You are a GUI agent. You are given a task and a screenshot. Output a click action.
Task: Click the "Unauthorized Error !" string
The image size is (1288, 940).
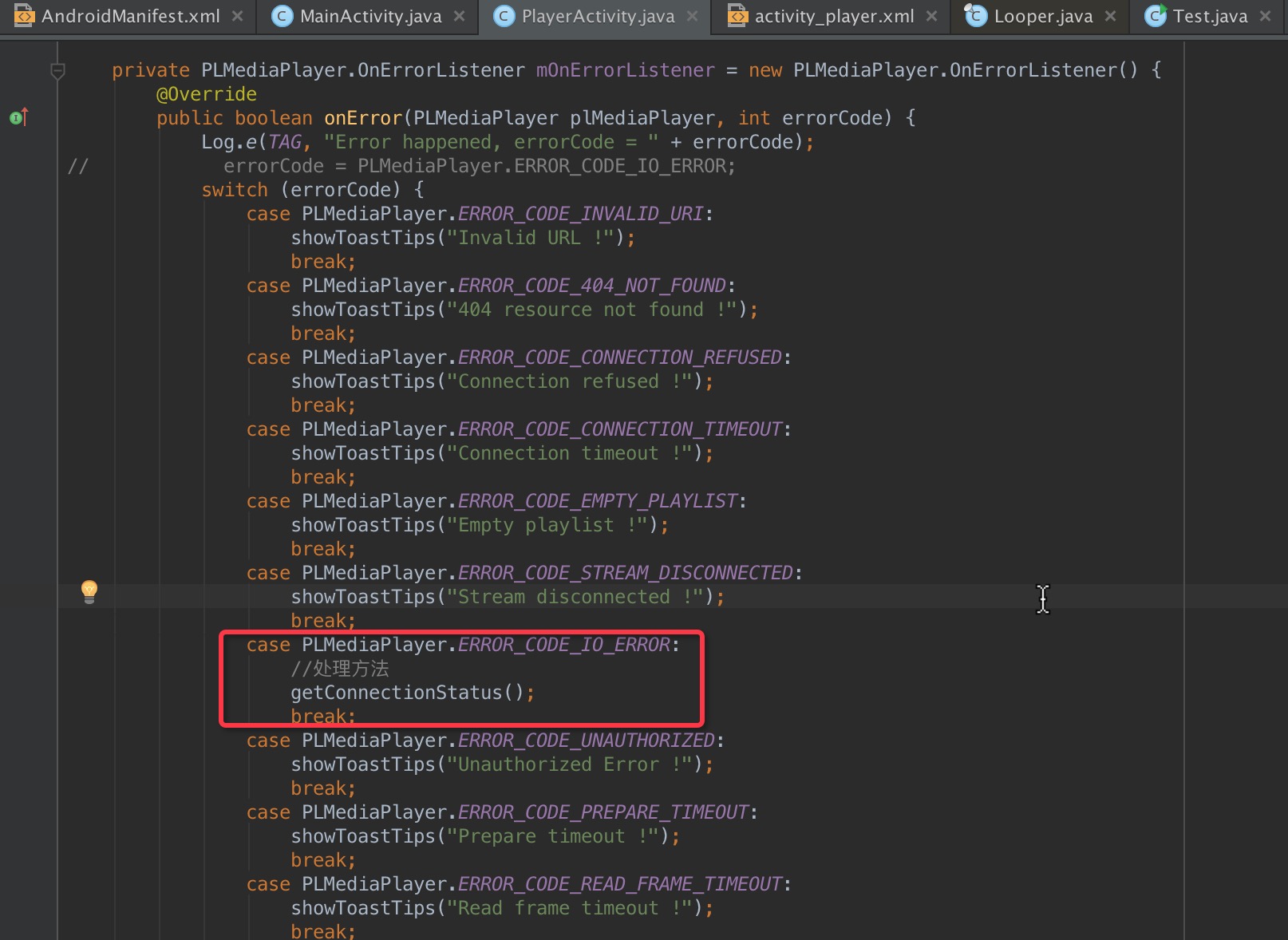(570, 764)
